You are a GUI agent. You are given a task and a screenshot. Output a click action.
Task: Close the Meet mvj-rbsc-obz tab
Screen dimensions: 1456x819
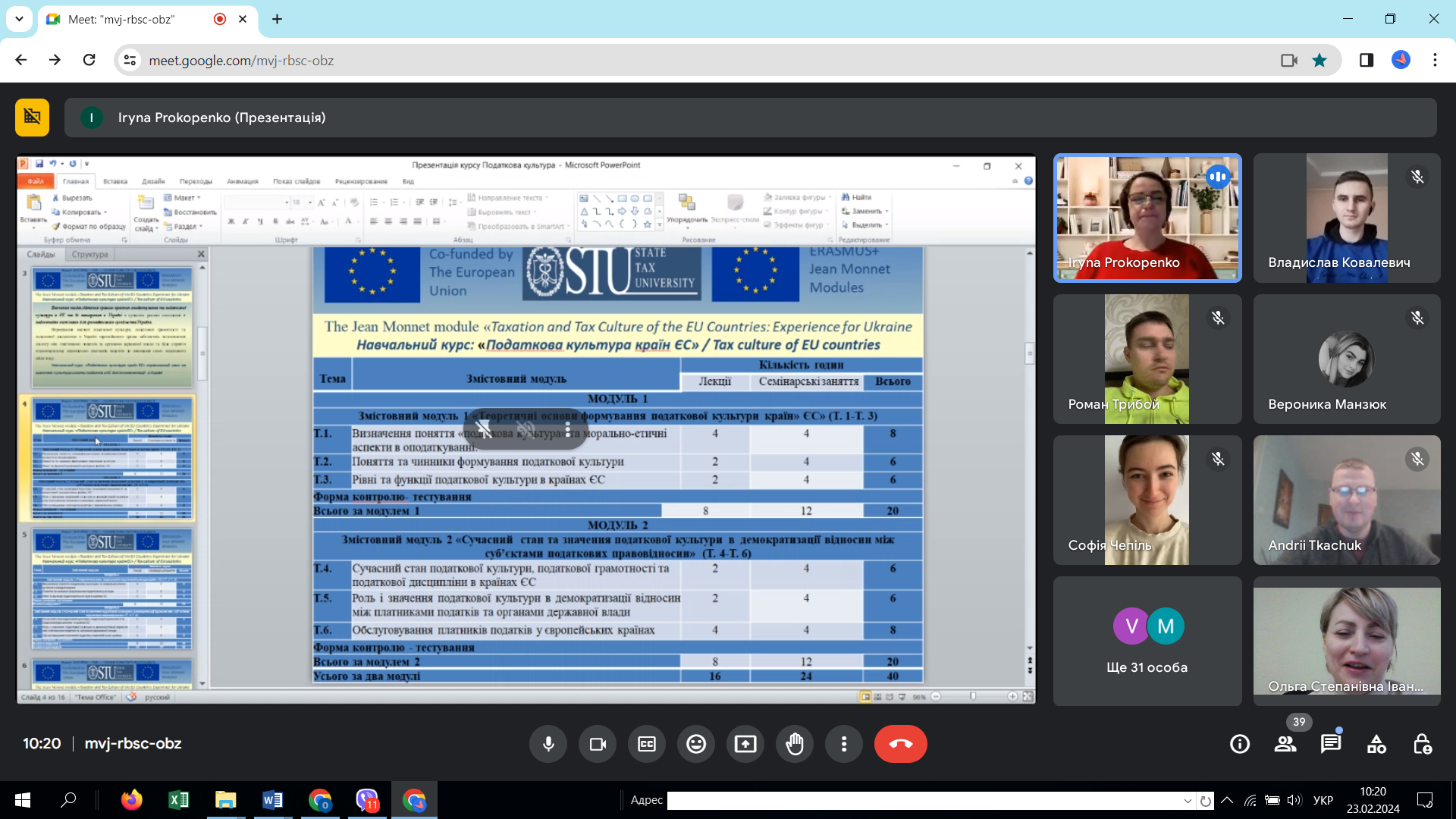[243, 19]
